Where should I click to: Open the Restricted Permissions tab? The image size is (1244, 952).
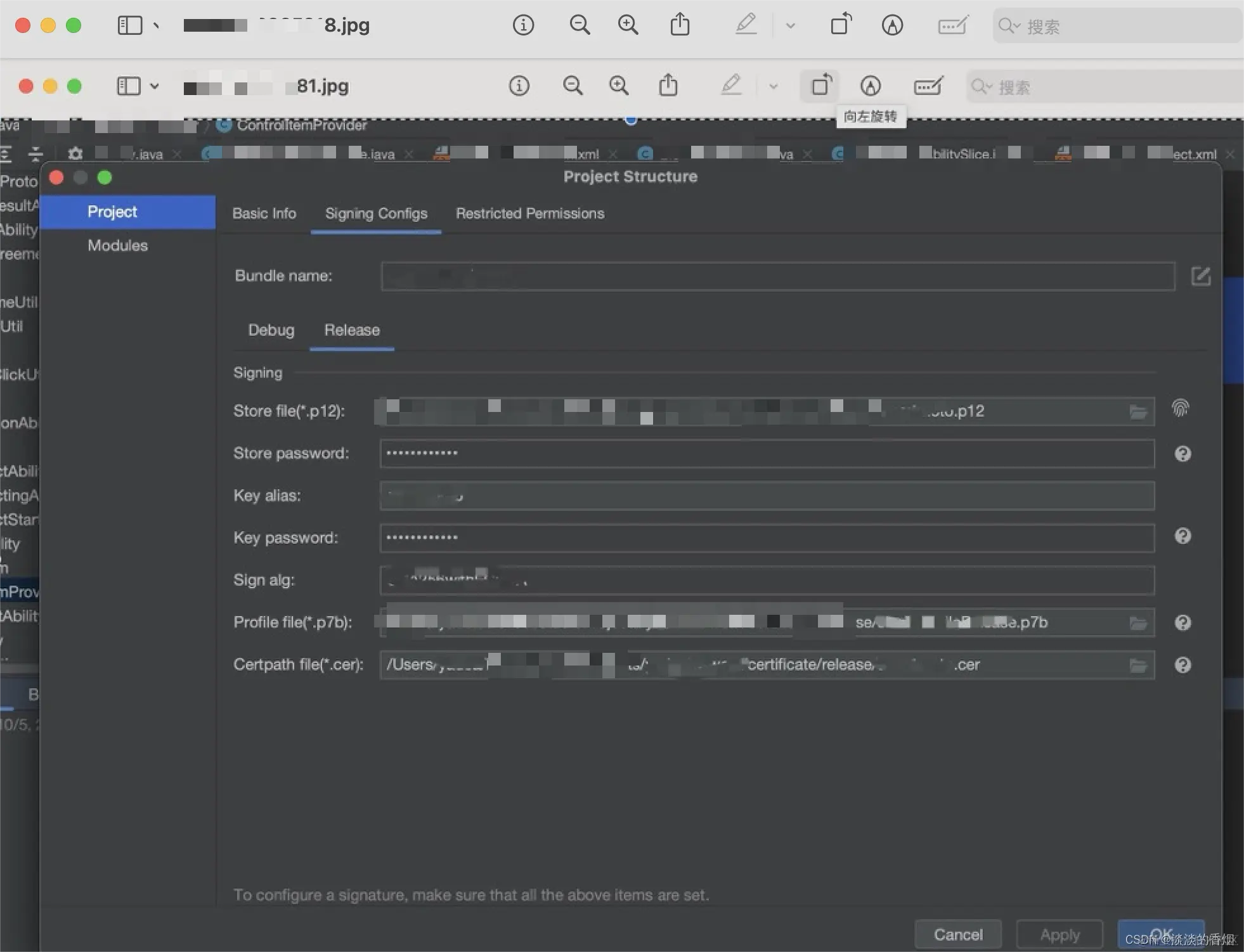coord(529,214)
